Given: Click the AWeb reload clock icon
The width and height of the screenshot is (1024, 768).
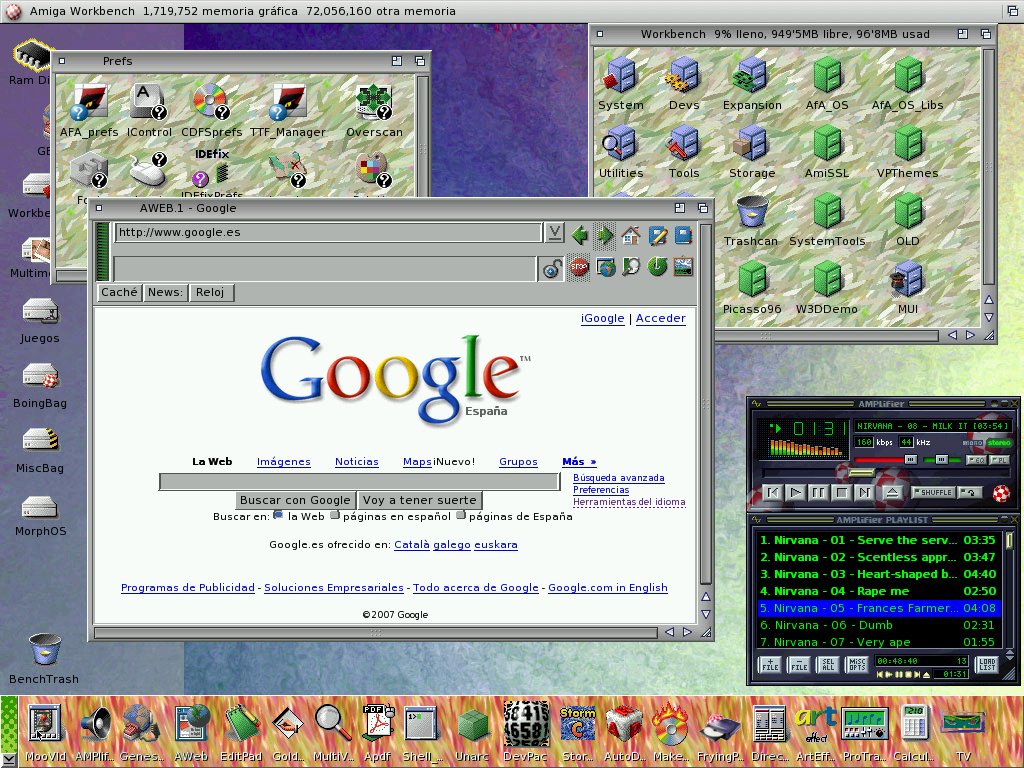Looking at the screenshot, I should tap(657, 266).
